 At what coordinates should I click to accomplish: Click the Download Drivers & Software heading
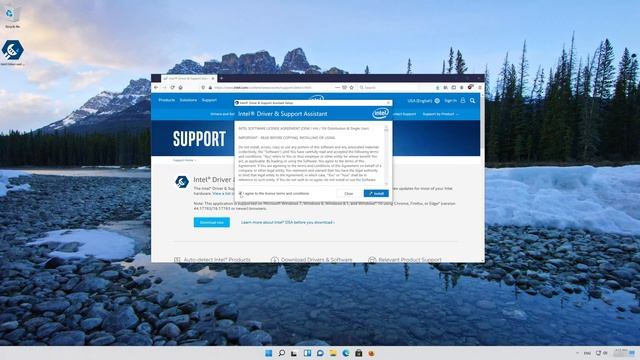pos(316,260)
